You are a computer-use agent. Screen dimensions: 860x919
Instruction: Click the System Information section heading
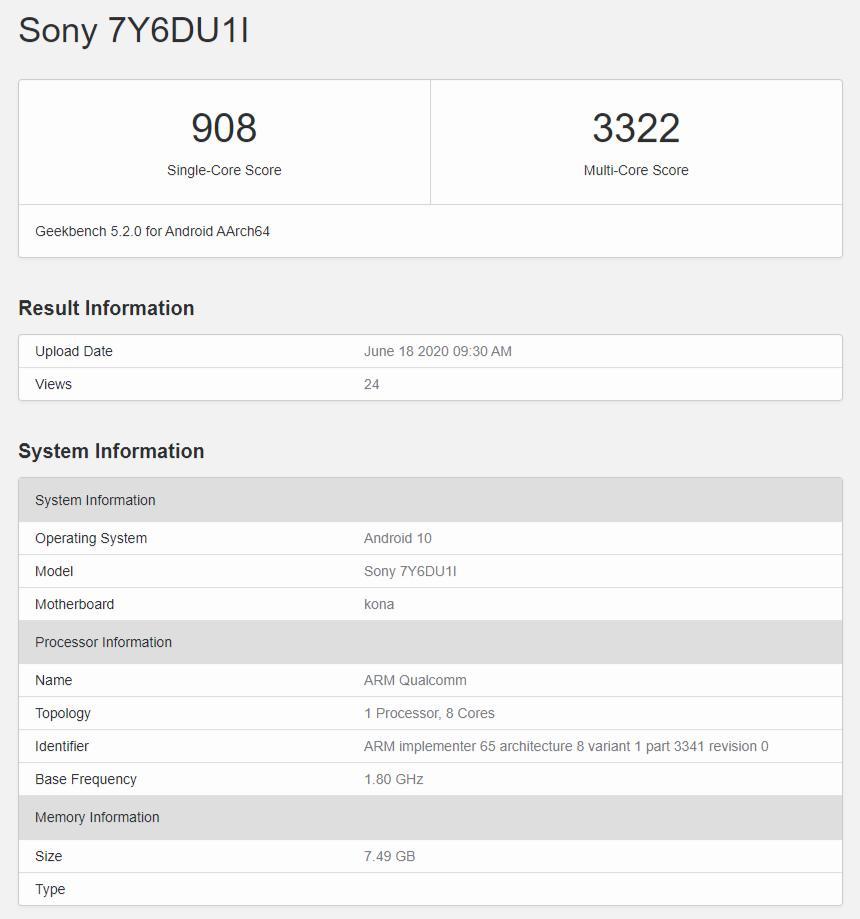(110, 451)
